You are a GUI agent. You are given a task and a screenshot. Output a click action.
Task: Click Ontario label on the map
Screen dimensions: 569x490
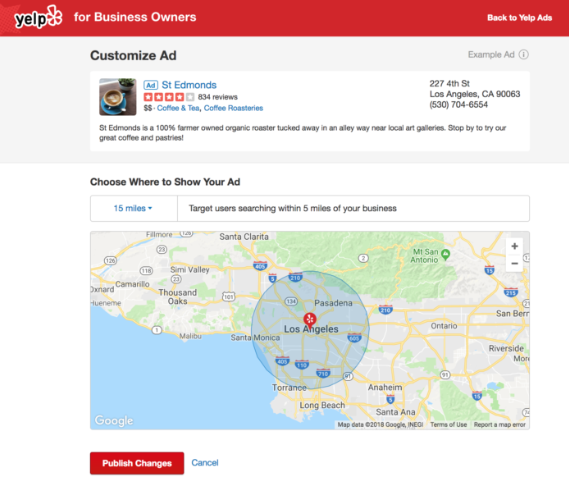(444, 326)
